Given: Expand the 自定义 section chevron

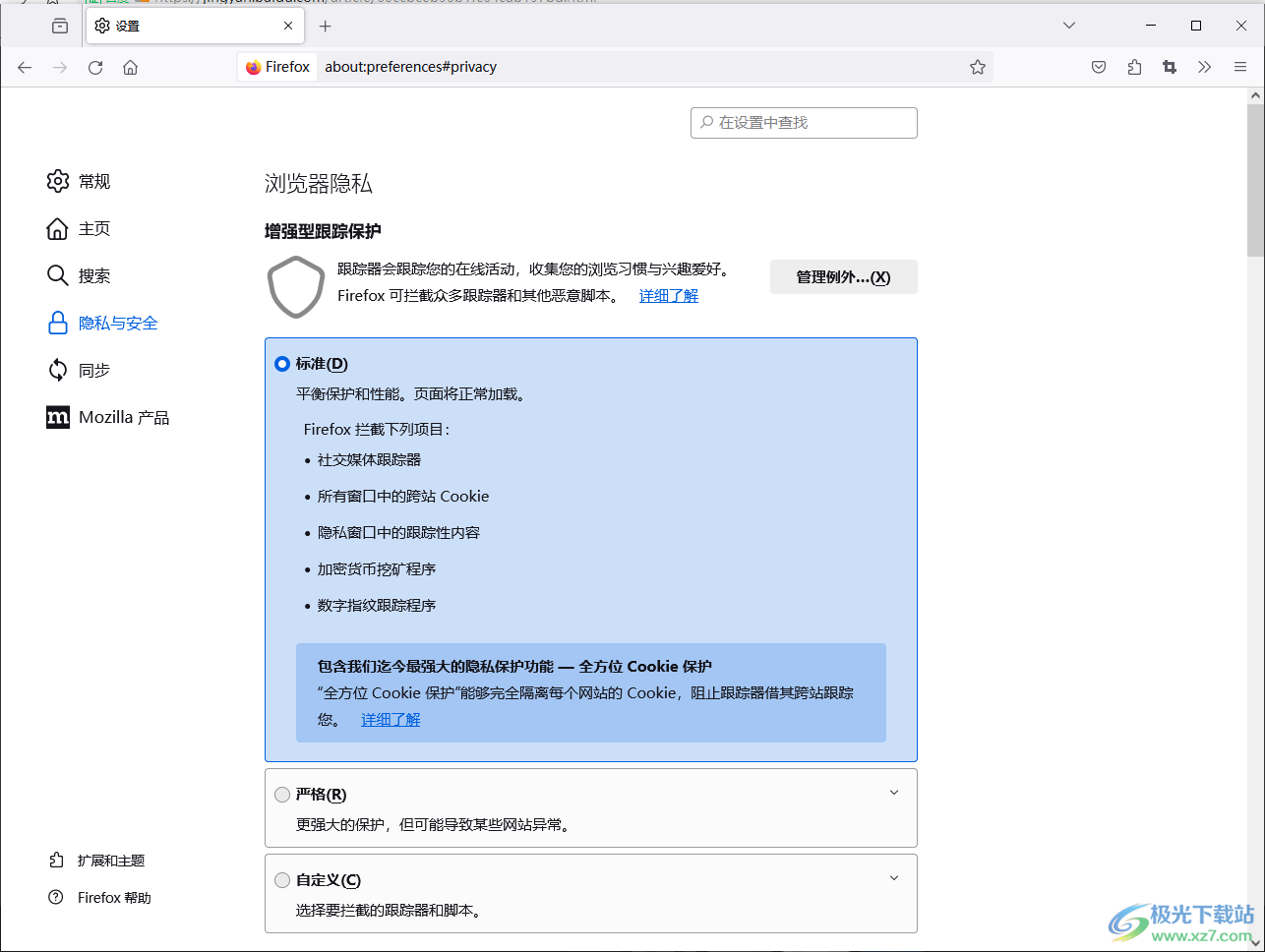Looking at the screenshot, I should click(x=894, y=878).
